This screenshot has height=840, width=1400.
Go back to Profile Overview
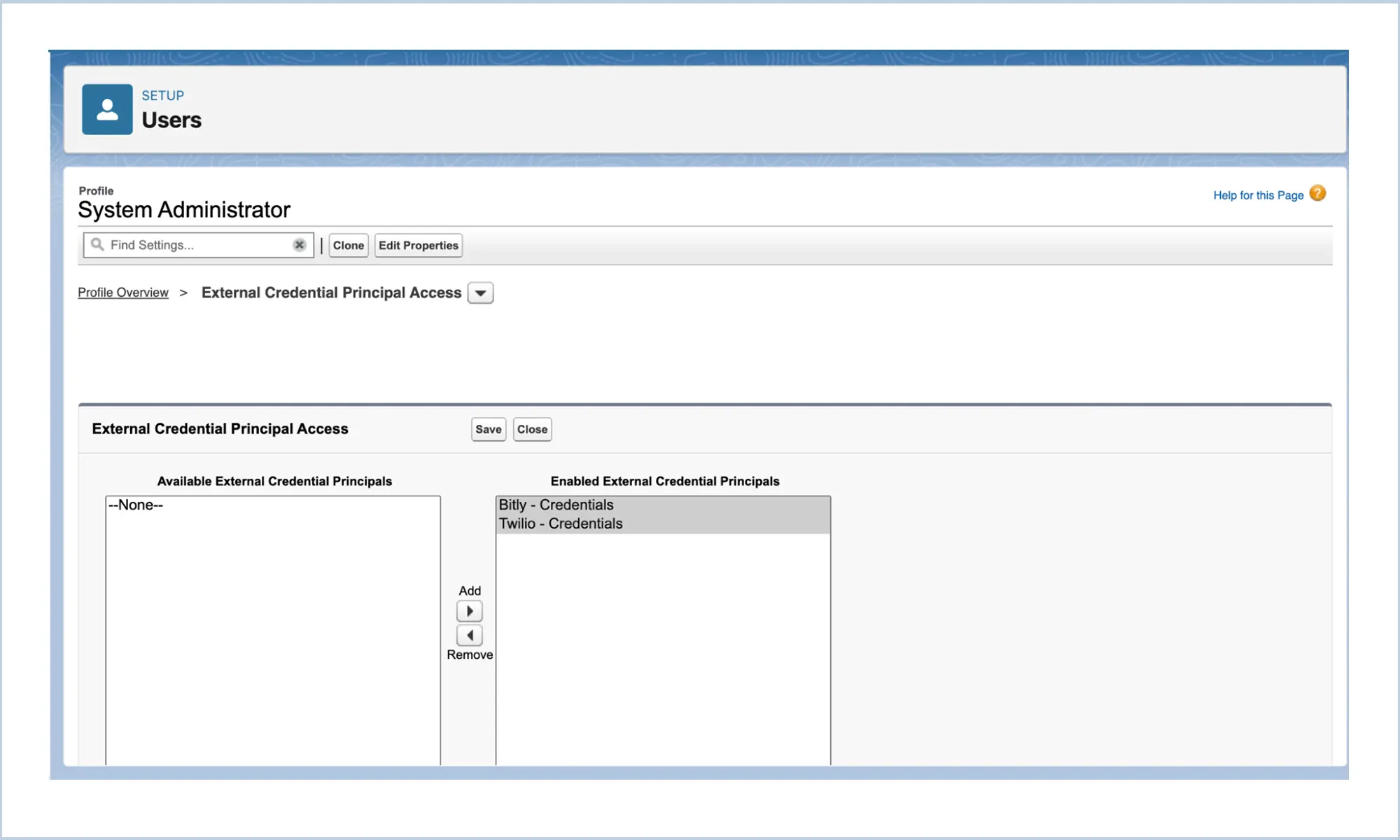(x=123, y=293)
